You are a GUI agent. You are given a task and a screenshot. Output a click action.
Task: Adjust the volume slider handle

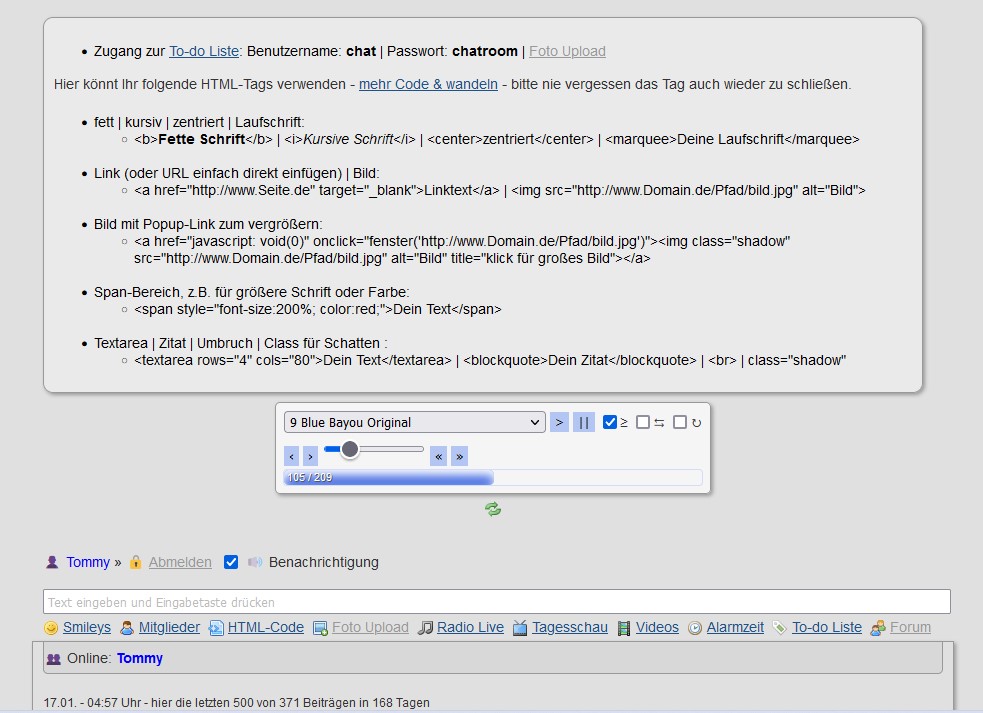[x=349, y=449]
